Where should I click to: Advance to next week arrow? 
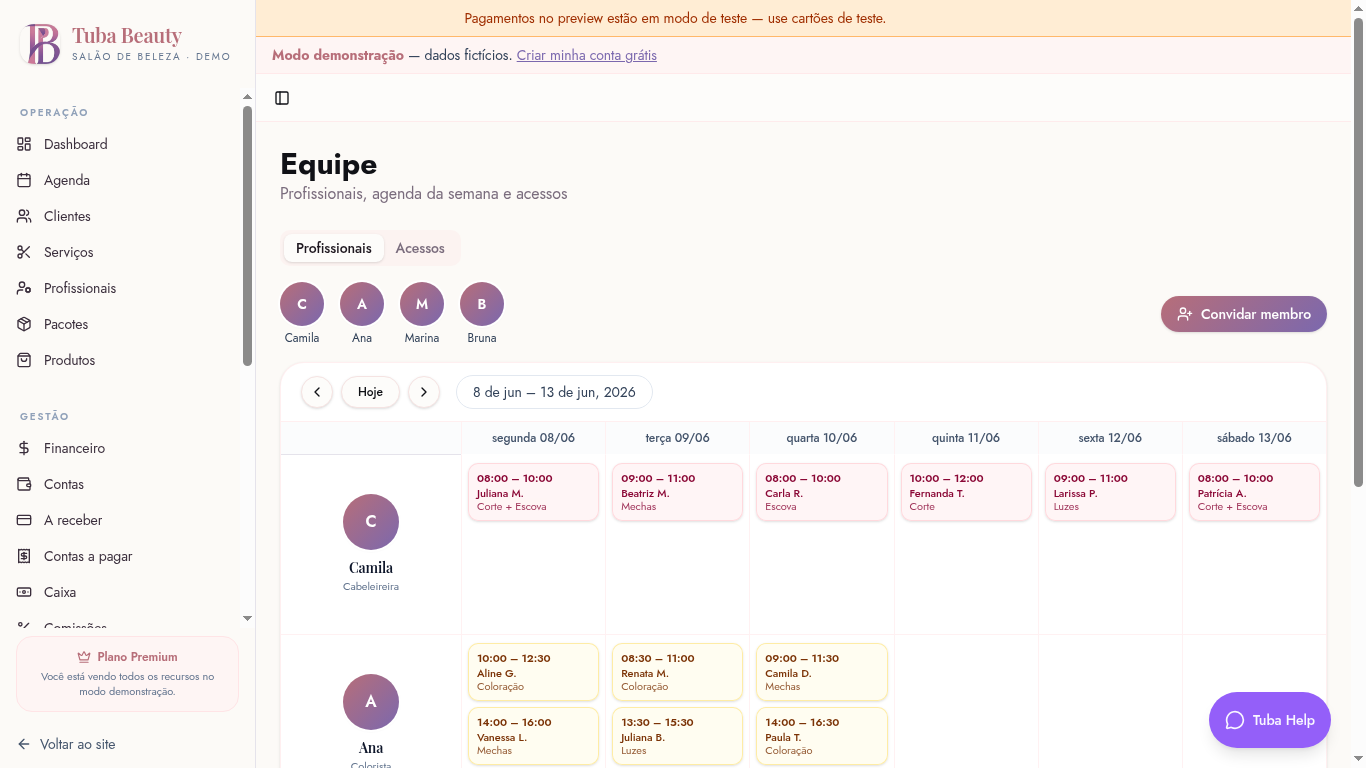point(424,392)
